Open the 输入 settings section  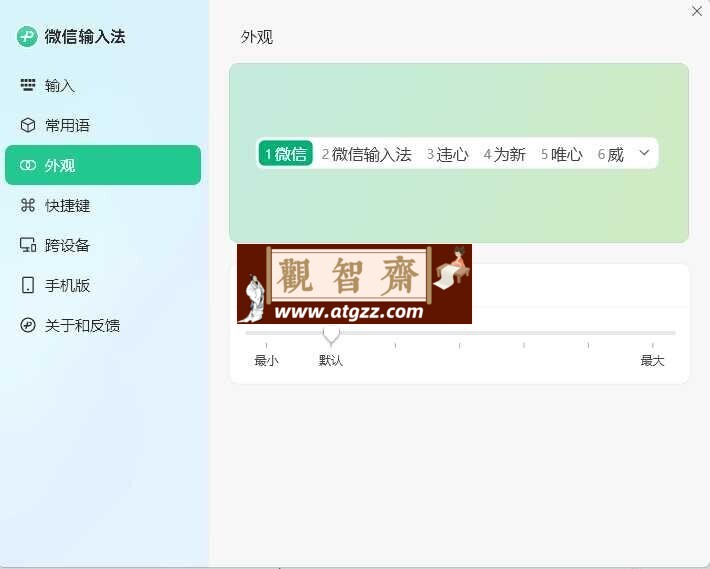pyautogui.click(x=103, y=85)
